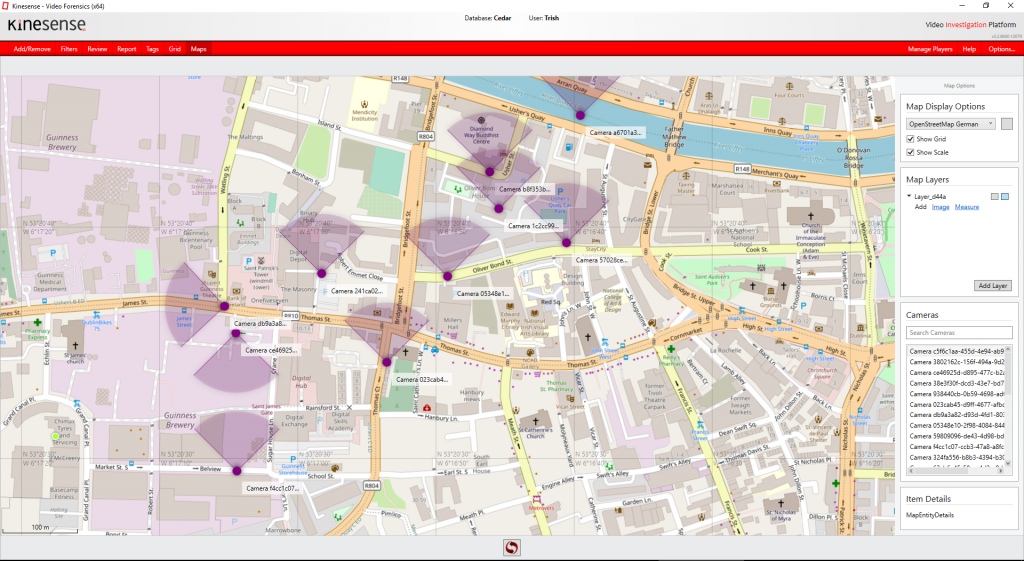Click the Kinesense swirl icon in the bottom bar
The image size is (1024, 561).
click(511, 547)
